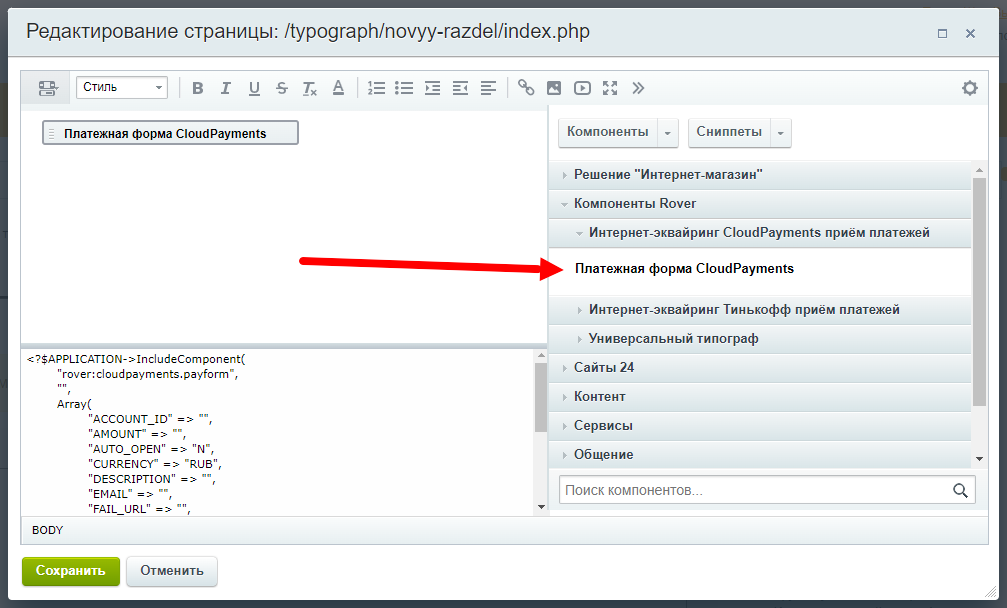
Task: Switch to the Компоненты tab
Action: click(608, 132)
